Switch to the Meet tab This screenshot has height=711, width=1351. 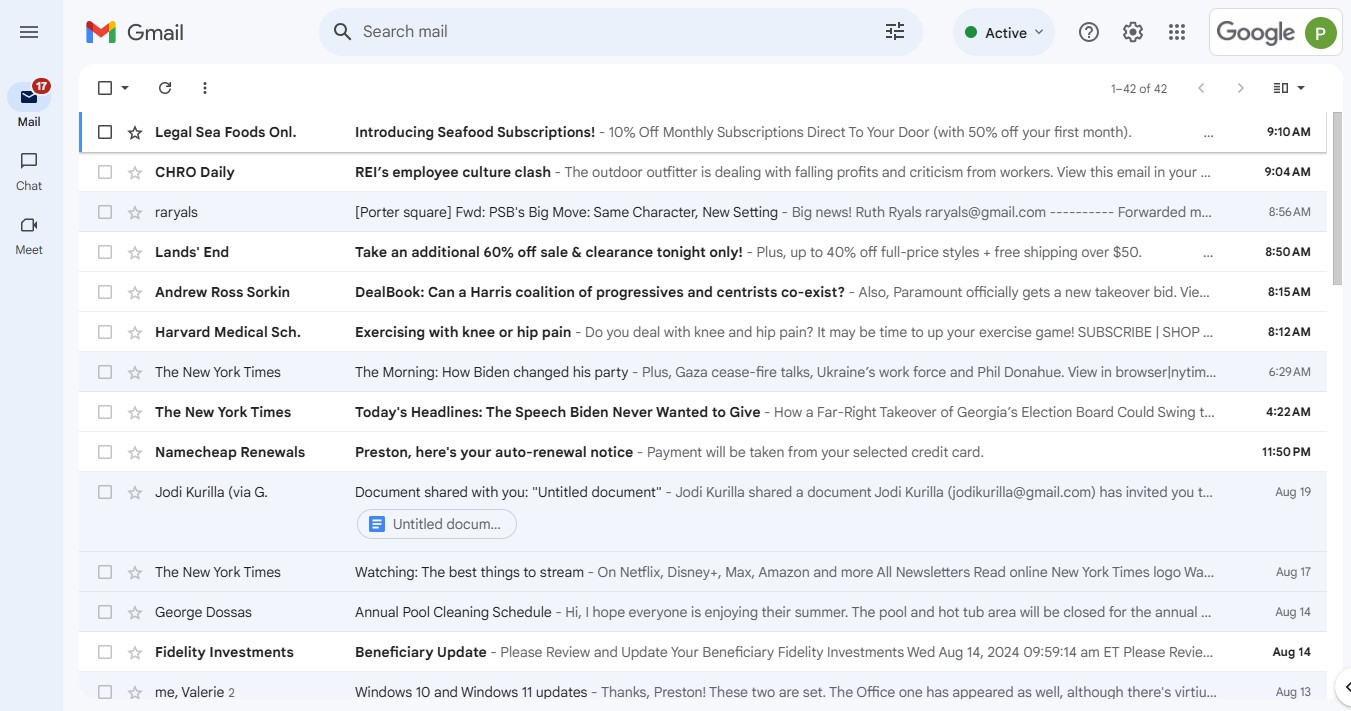coord(29,236)
